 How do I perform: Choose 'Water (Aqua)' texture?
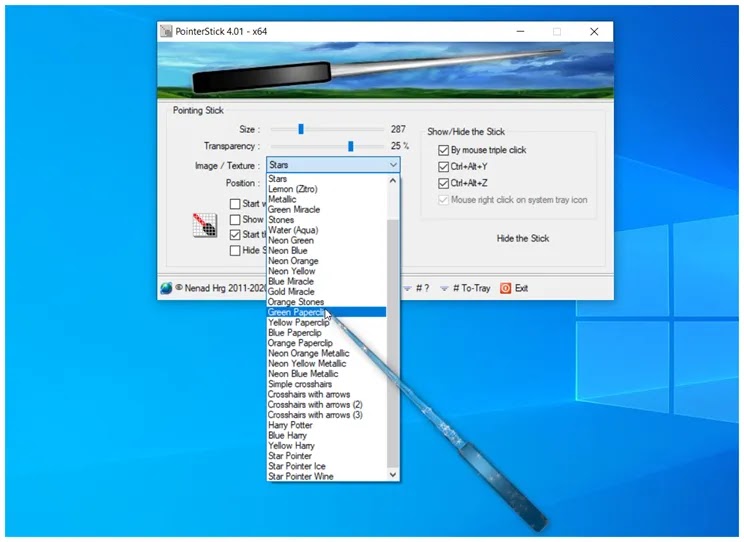(326, 230)
